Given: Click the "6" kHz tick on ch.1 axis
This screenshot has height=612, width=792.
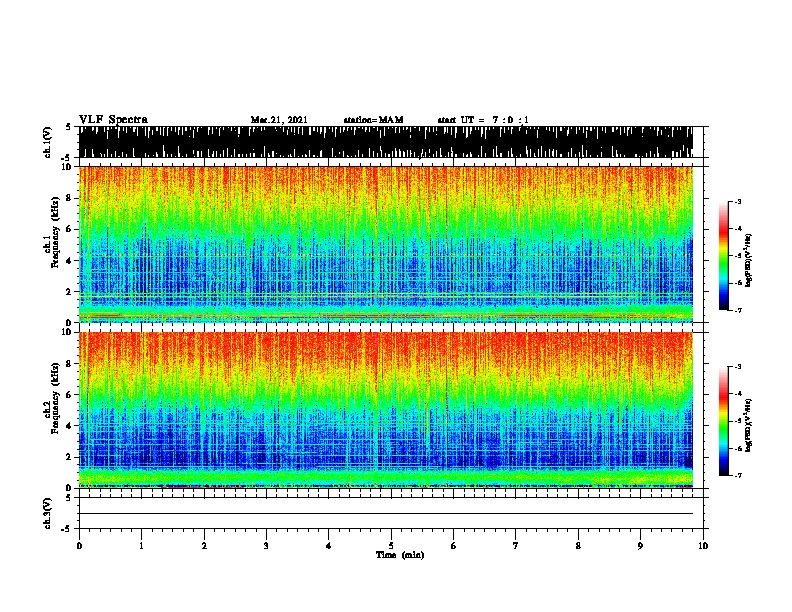Looking at the screenshot, I should point(70,229).
